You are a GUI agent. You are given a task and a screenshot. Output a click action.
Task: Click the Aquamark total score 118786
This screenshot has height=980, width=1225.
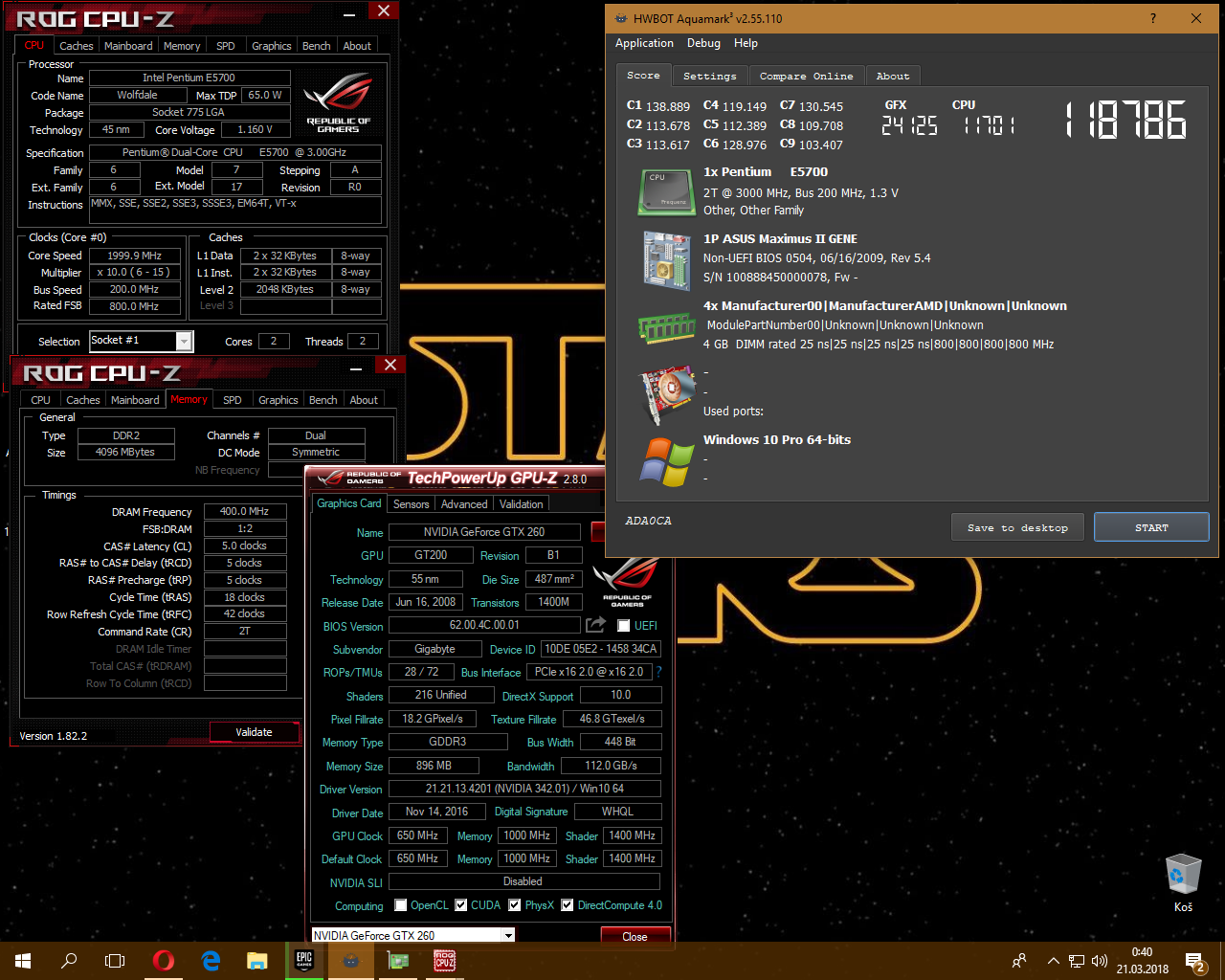[x=1125, y=122]
